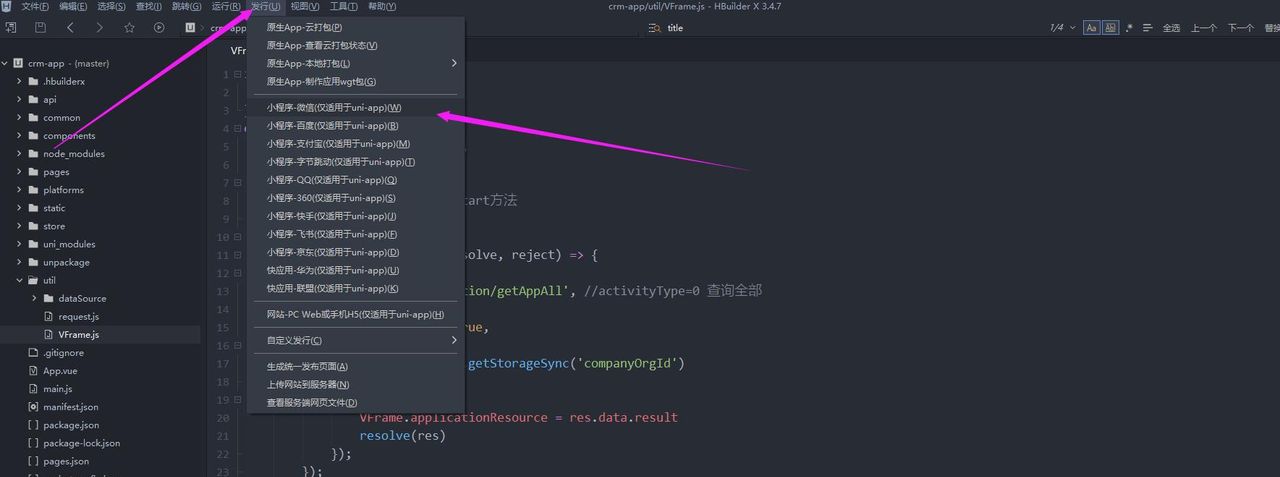Open App.vue in the file tree
The image size is (1280, 477).
[x=60, y=370]
